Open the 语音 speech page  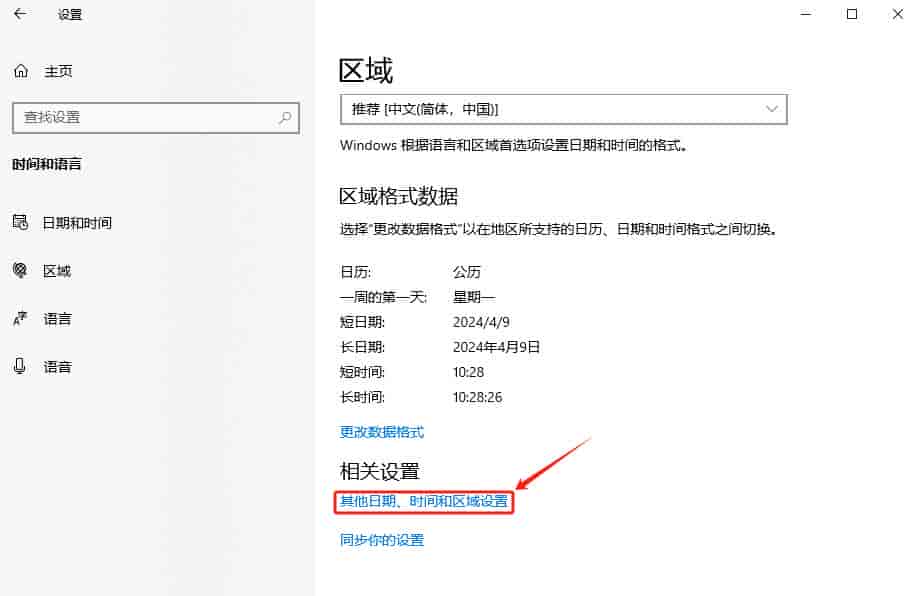coord(57,367)
